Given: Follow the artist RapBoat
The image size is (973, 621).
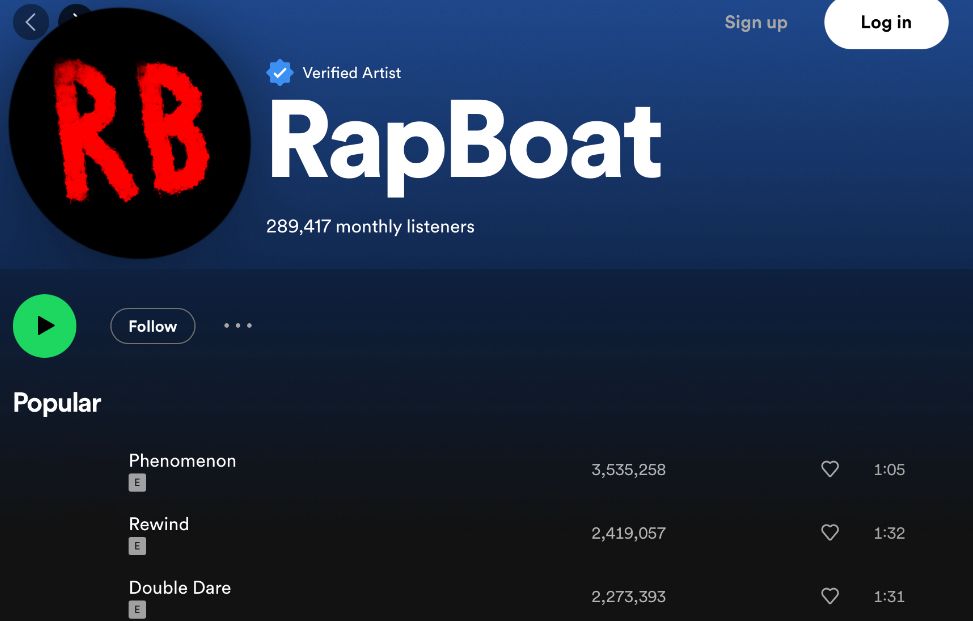Looking at the screenshot, I should point(152,326).
